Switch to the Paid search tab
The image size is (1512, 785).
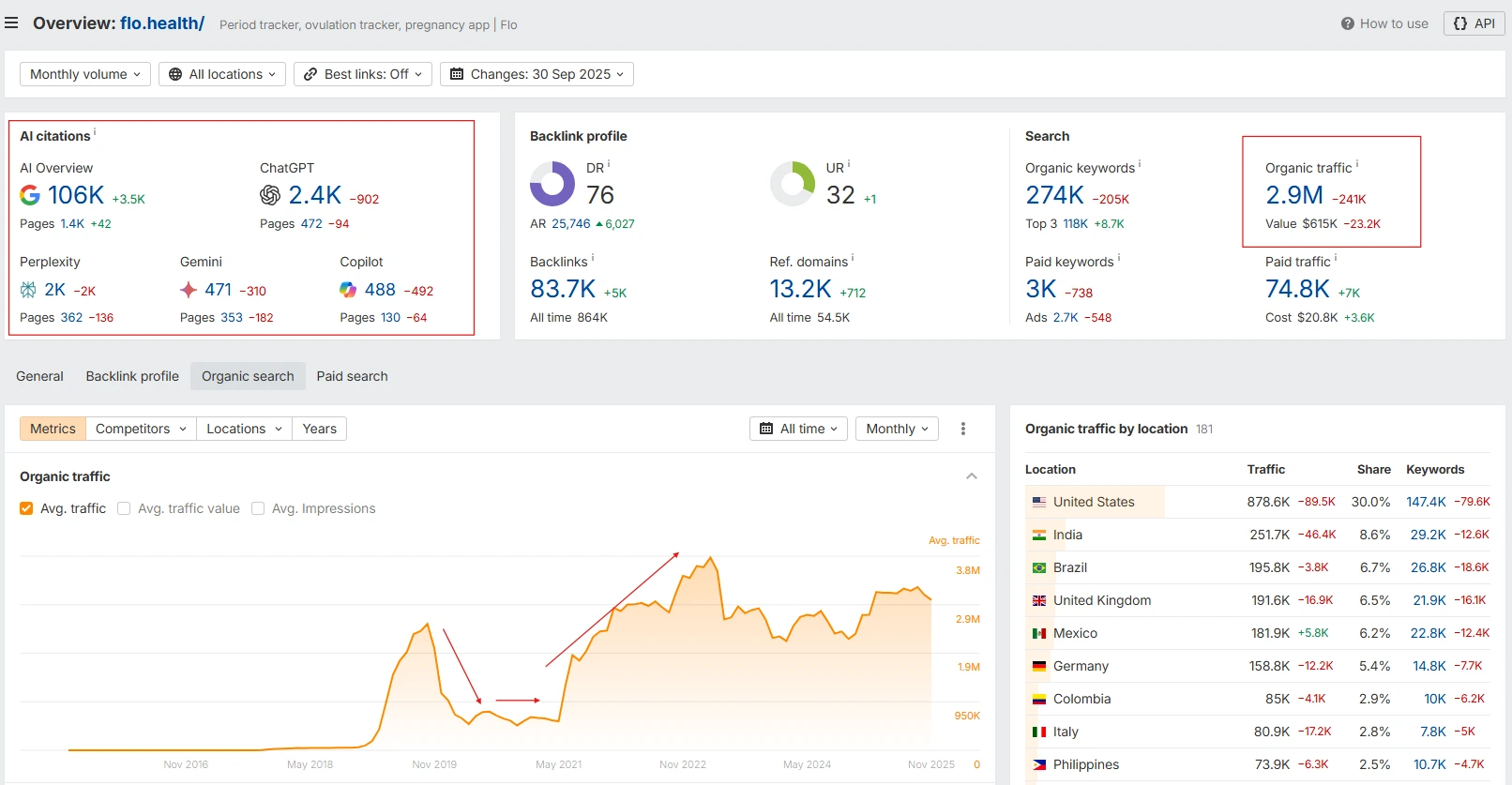pos(352,376)
